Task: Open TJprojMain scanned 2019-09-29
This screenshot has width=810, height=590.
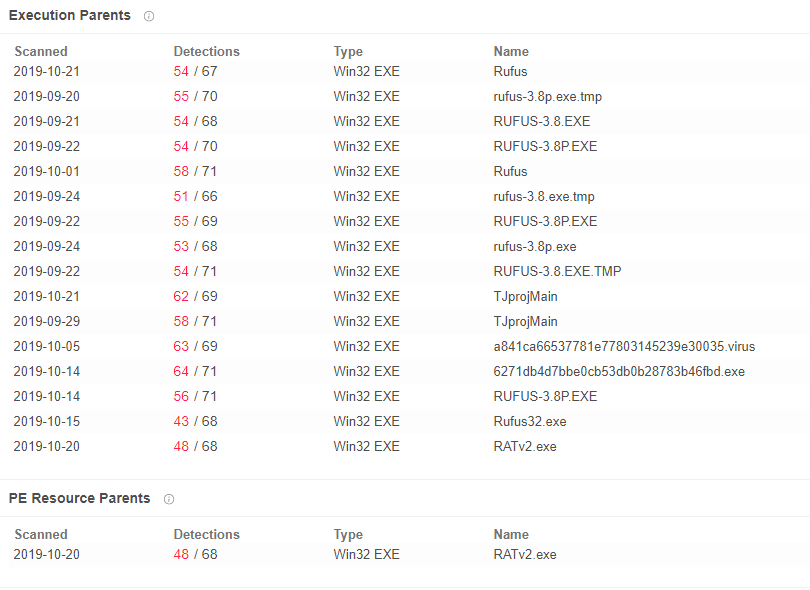Action: 525,321
